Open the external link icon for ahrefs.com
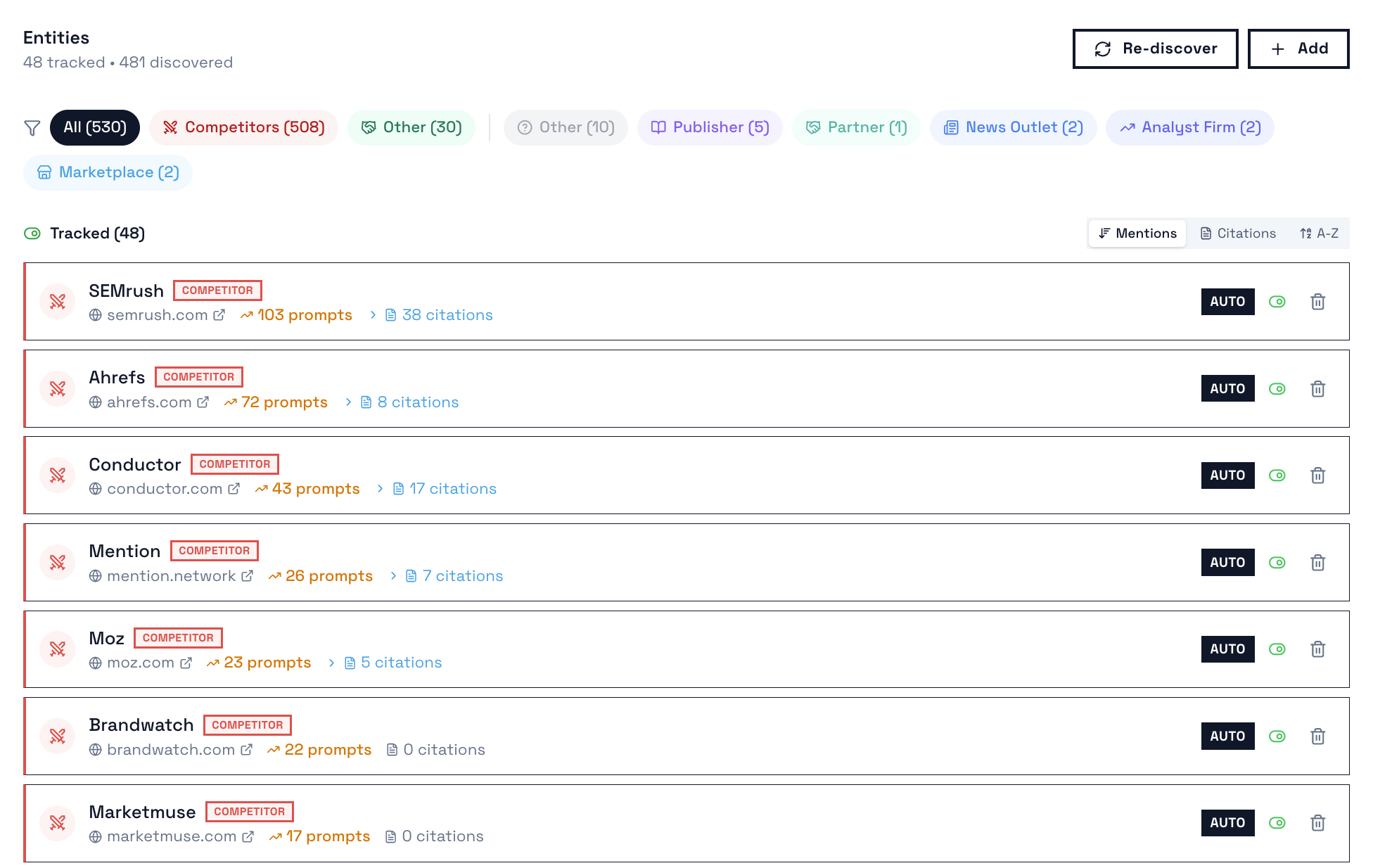1373x868 pixels. pyautogui.click(x=204, y=402)
